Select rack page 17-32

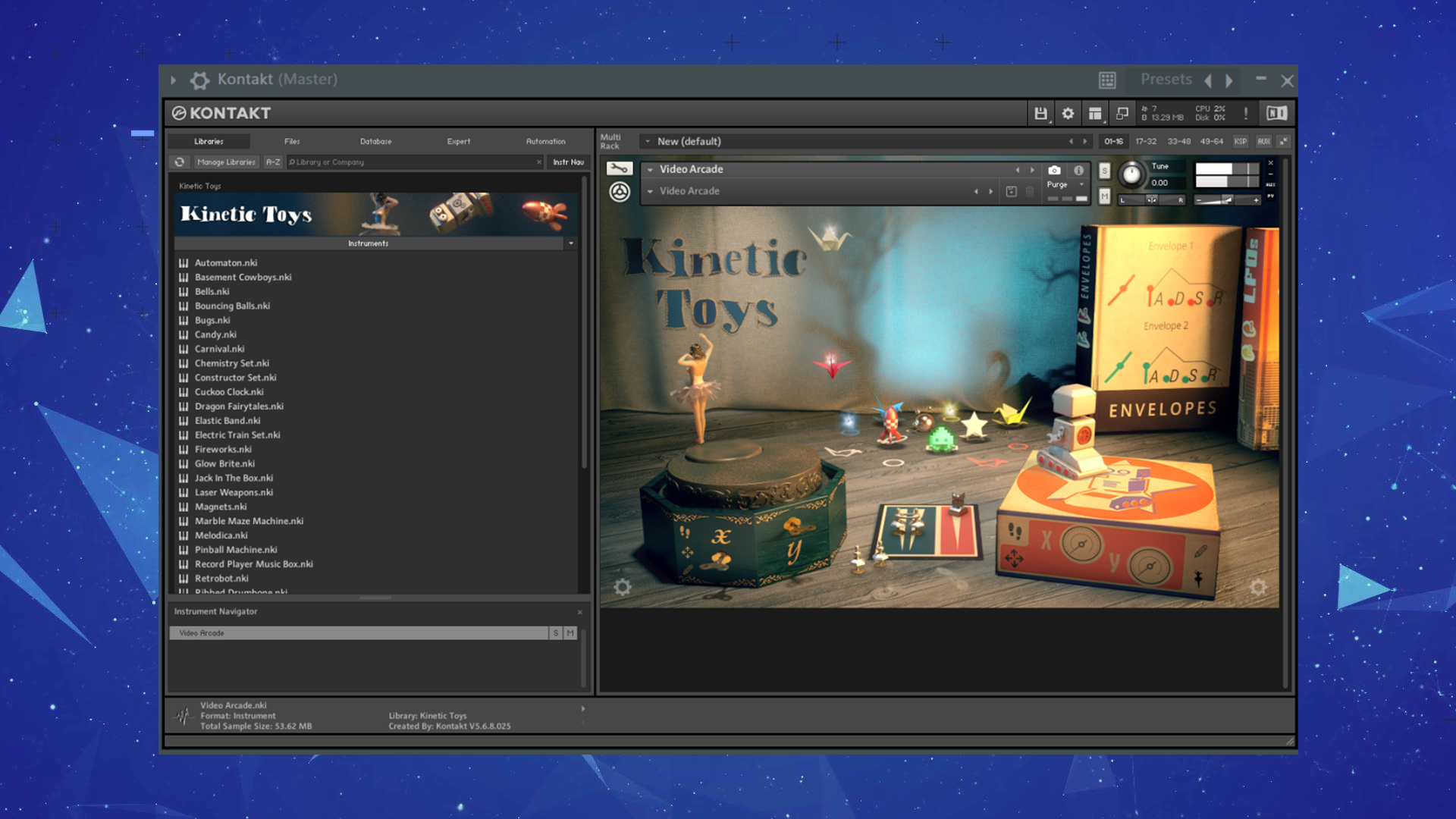pyautogui.click(x=1146, y=141)
